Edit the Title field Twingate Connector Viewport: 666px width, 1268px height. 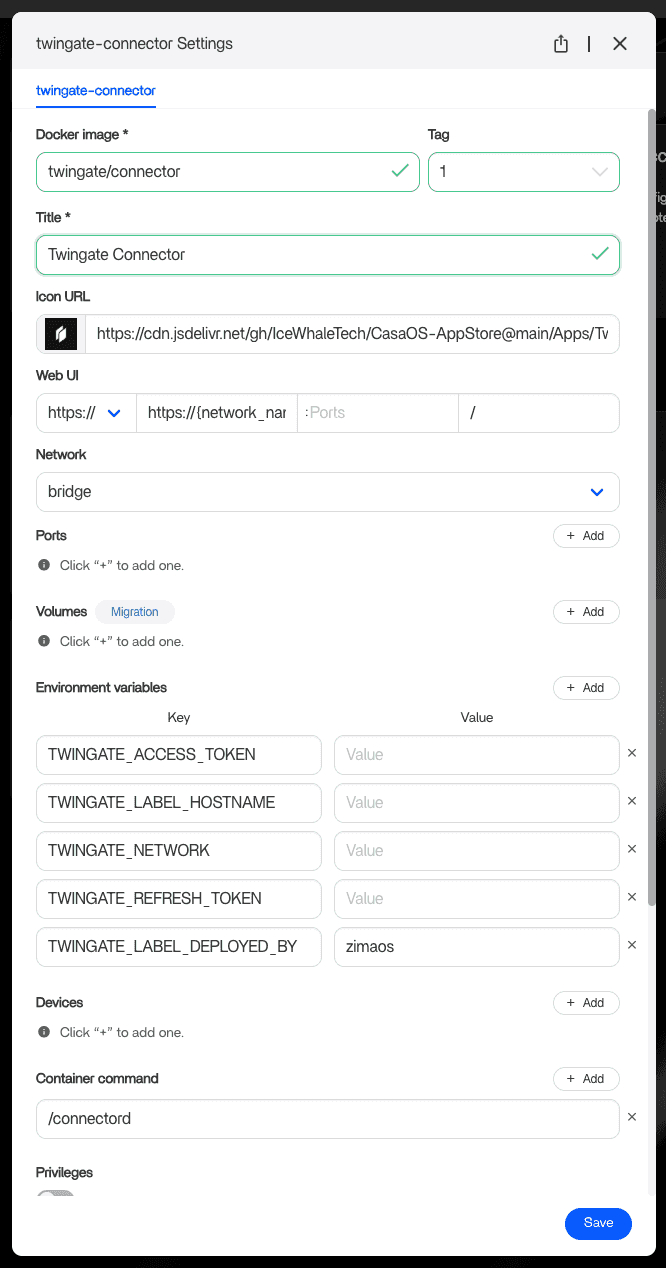coord(328,254)
